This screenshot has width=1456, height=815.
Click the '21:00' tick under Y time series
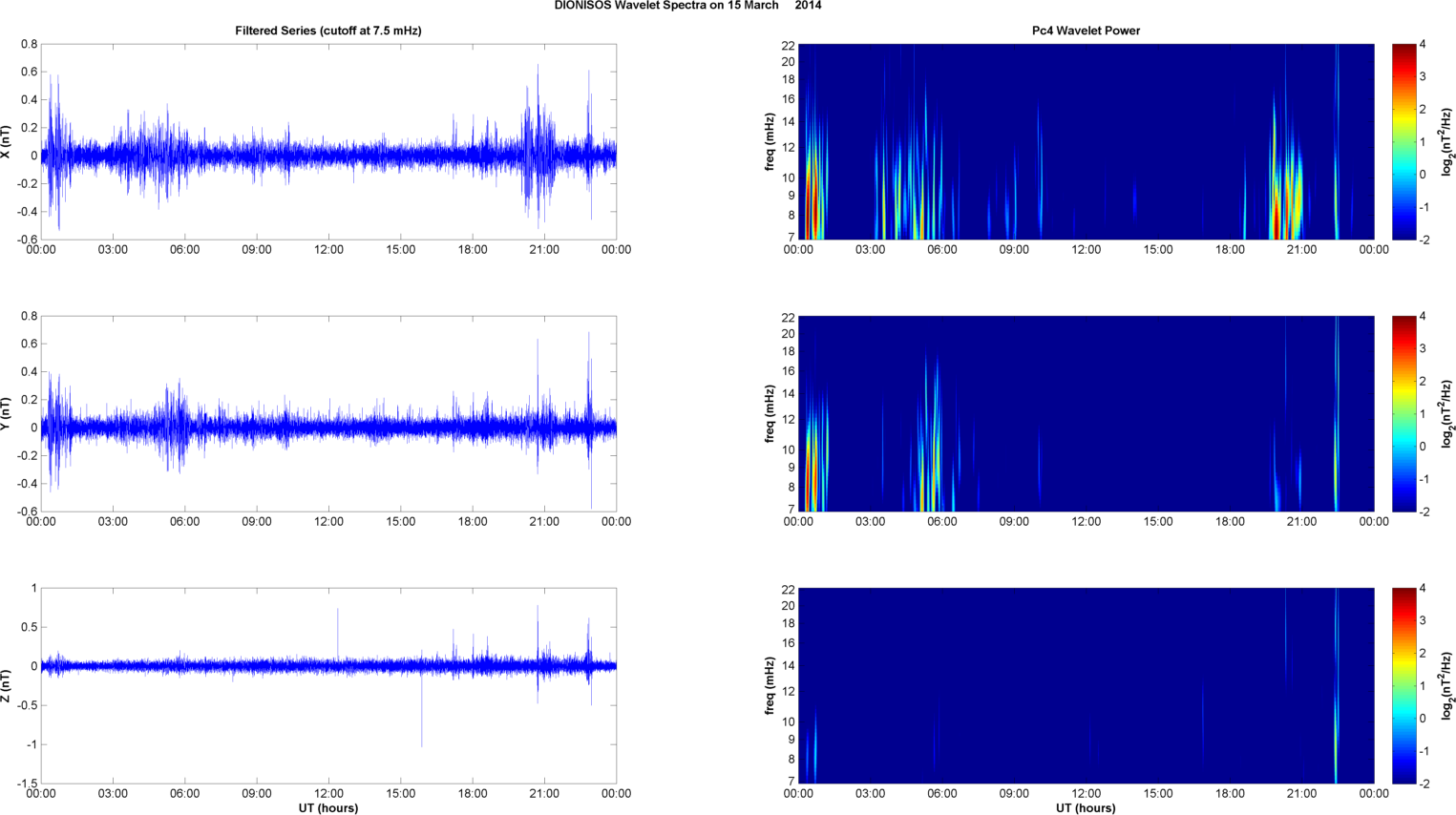tap(544, 522)
